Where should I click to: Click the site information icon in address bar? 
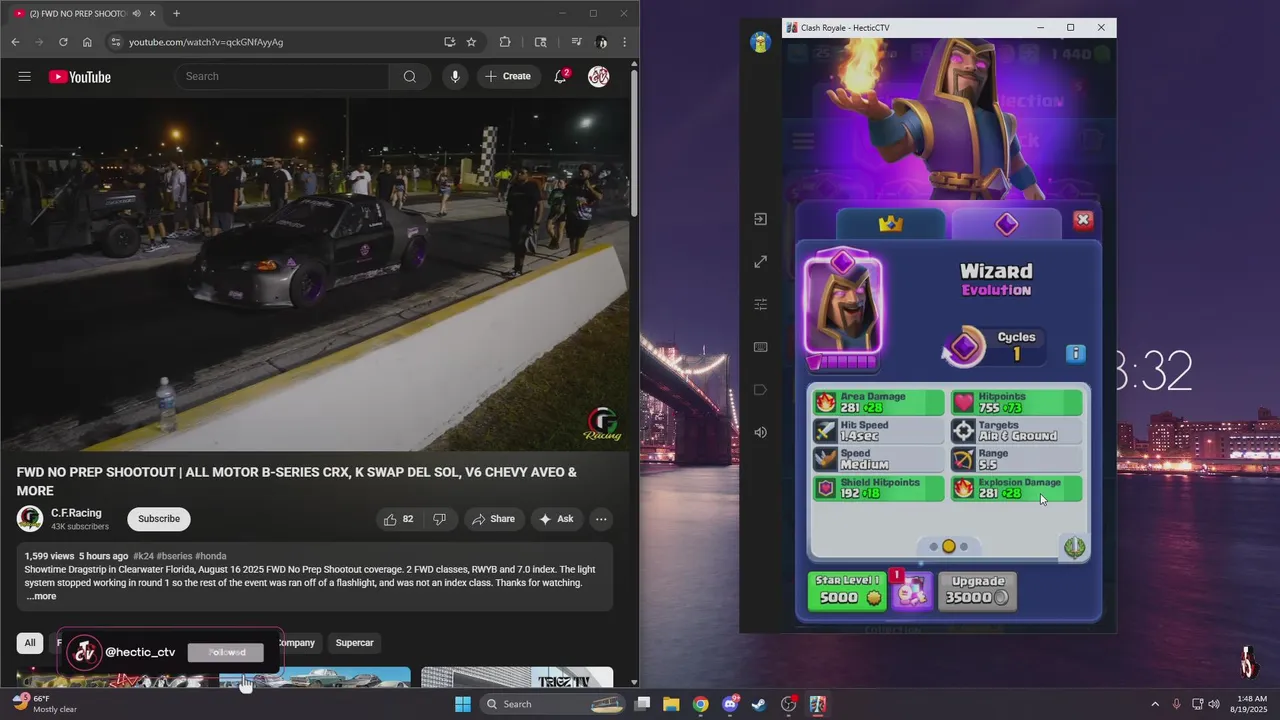coord(115,42)
